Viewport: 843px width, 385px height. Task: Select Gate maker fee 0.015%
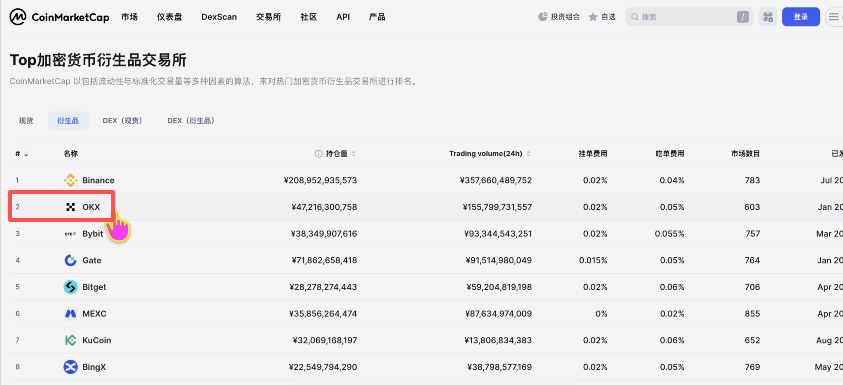pos(594,260)
